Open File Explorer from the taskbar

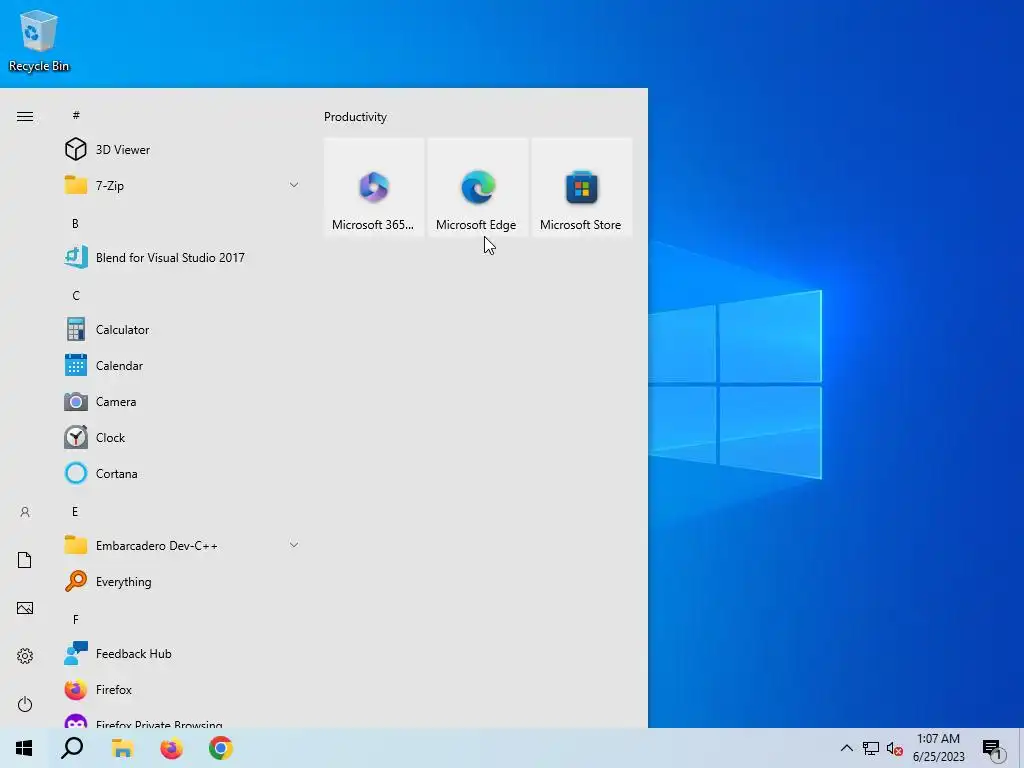click(122, 748)
